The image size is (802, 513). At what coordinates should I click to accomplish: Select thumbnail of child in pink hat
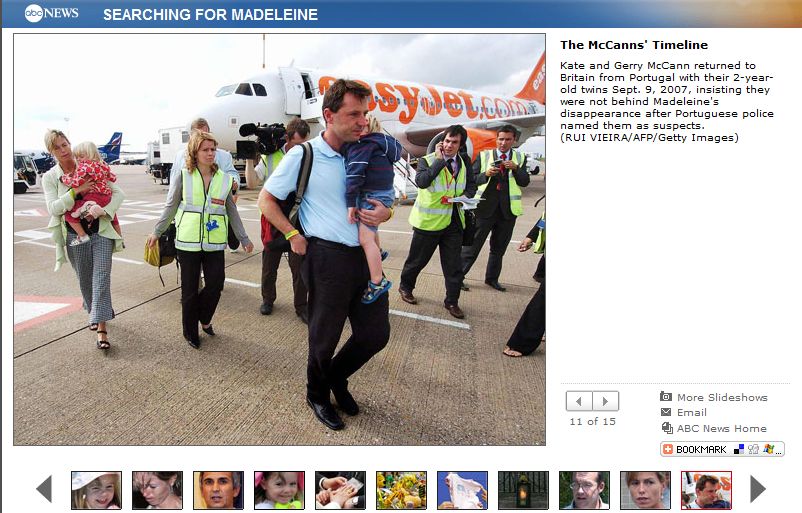point(279,490)
